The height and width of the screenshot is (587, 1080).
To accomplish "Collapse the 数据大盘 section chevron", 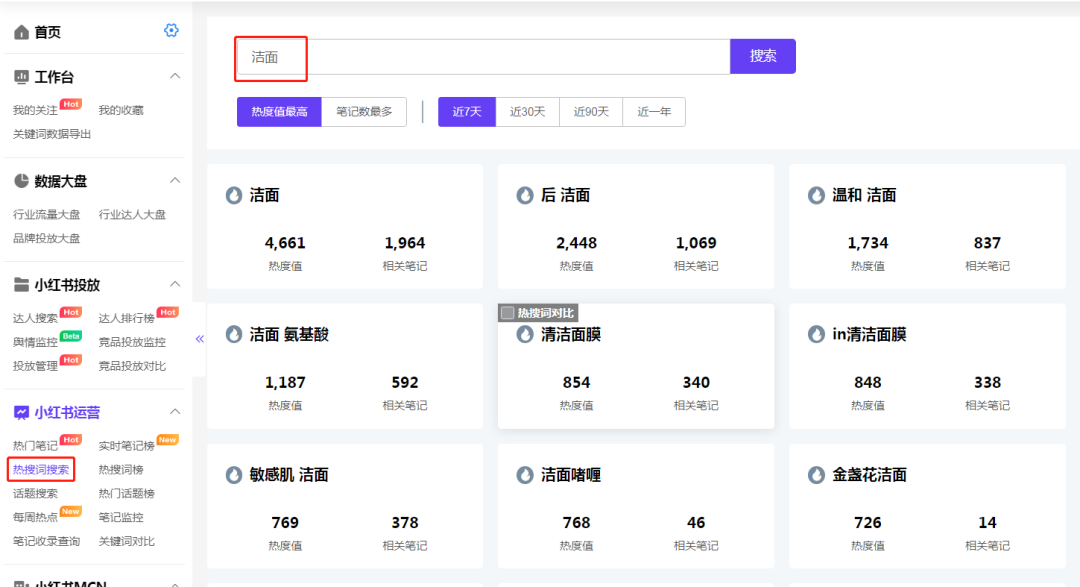I will (176, 181).
